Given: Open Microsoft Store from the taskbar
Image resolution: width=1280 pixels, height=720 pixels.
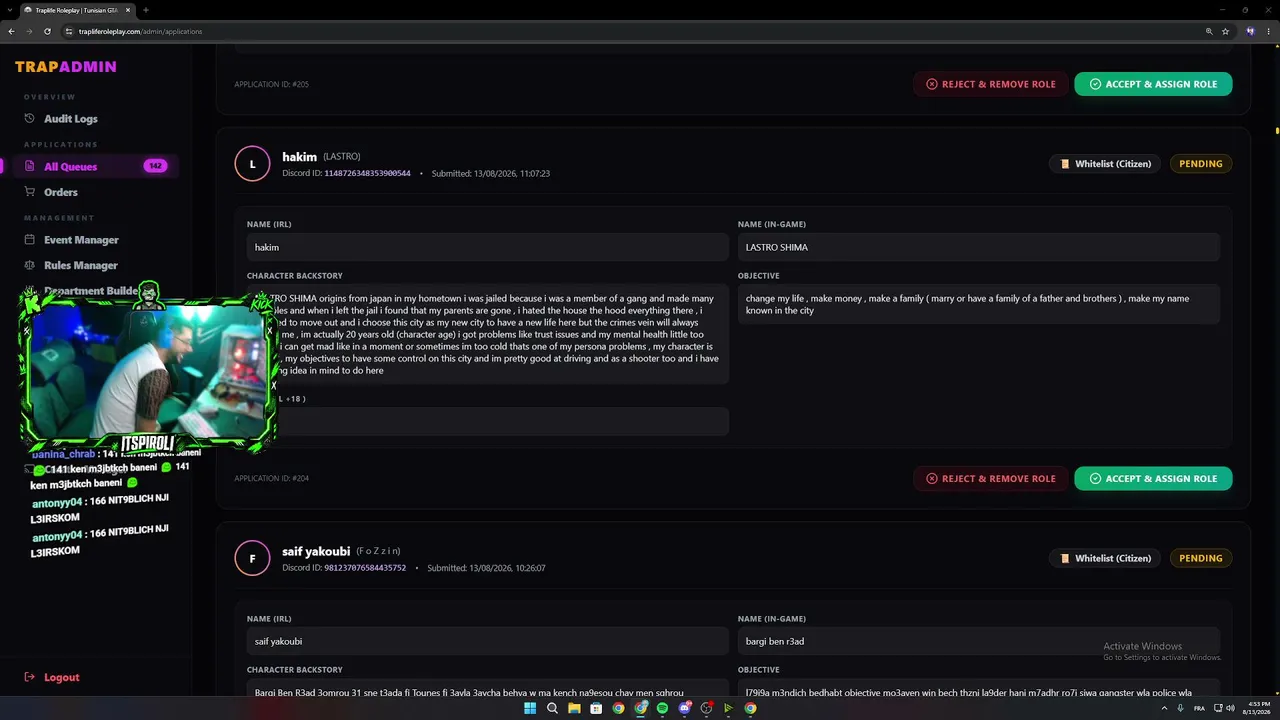Looking at the screenshot, I should 596,708.
